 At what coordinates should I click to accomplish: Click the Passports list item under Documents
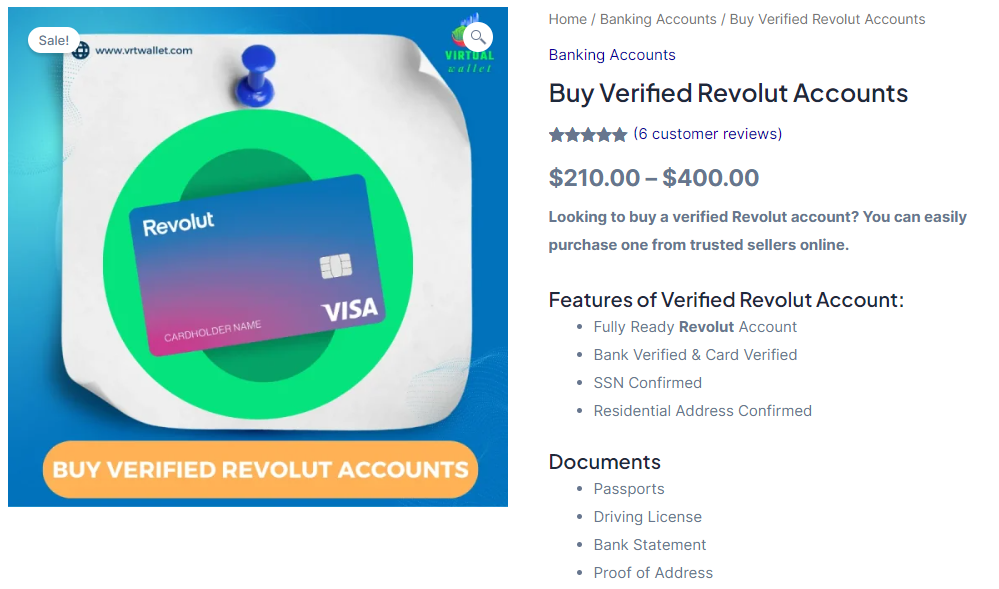coord(629,488)
